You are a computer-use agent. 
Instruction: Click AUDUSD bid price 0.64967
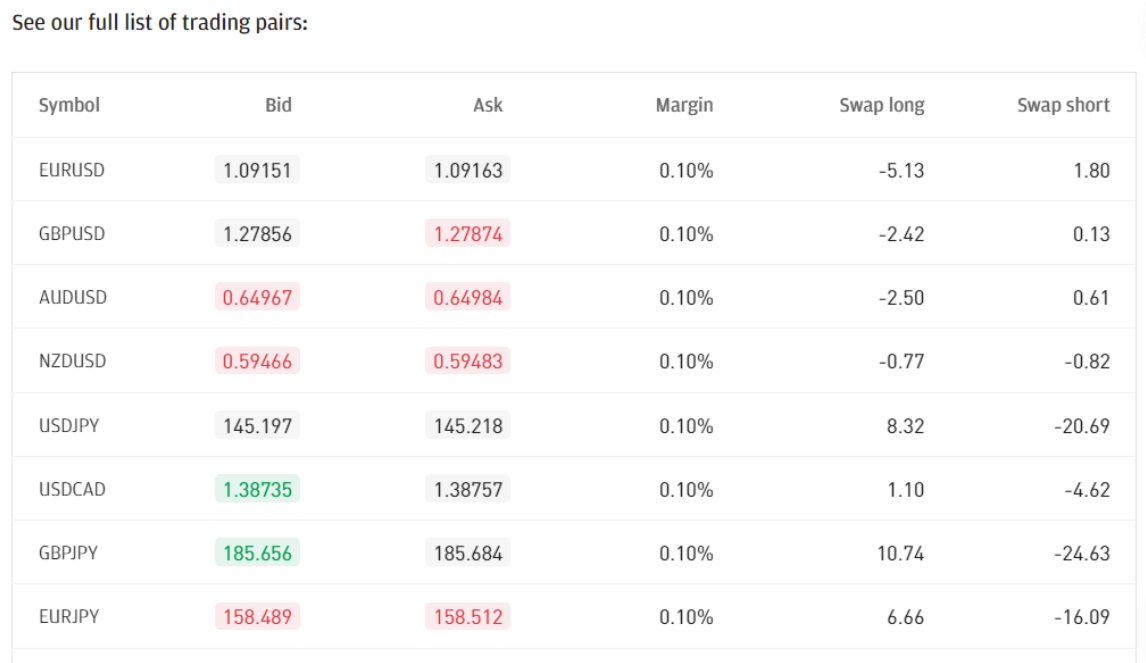257,298
